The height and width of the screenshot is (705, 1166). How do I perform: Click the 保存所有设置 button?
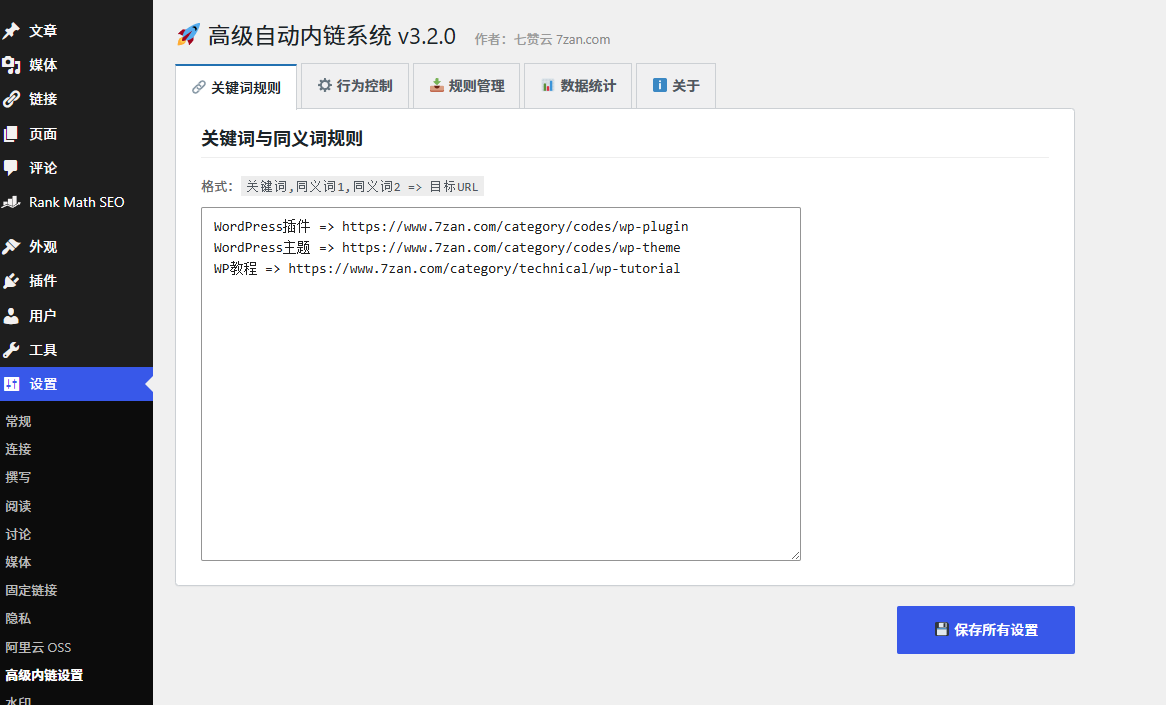(x=985, y=630)
